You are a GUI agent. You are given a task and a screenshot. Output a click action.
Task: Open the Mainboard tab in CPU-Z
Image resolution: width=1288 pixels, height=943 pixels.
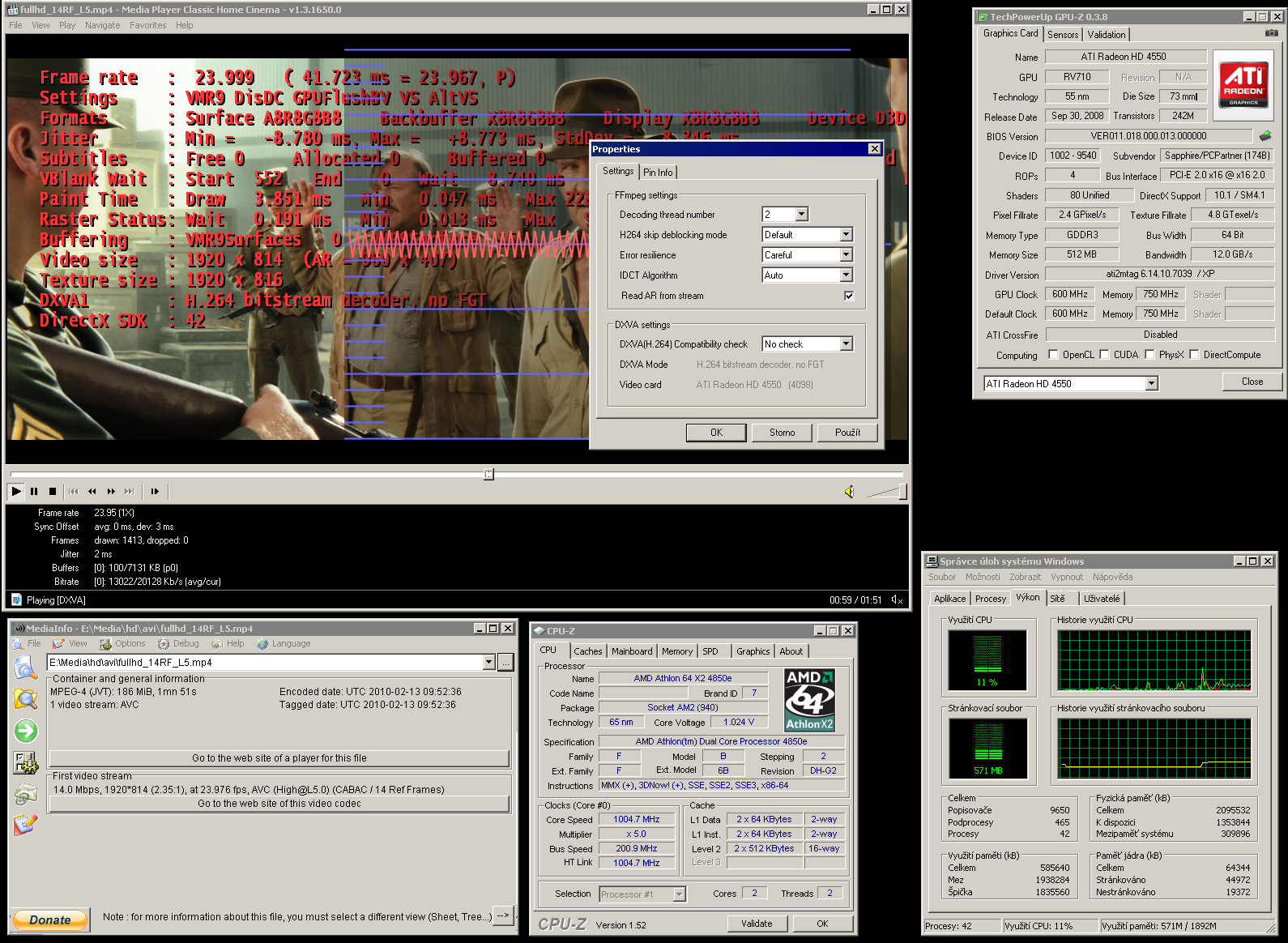[632, 651]
